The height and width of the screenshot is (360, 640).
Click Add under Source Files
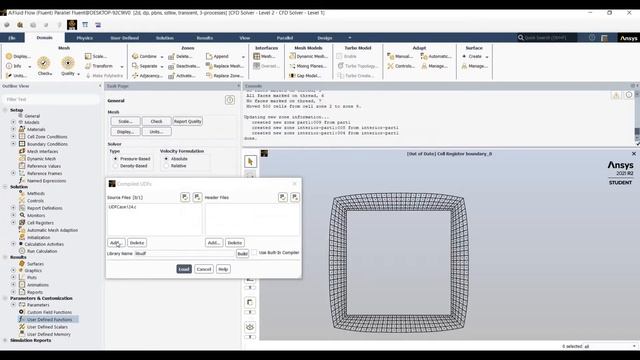(116, 242)
